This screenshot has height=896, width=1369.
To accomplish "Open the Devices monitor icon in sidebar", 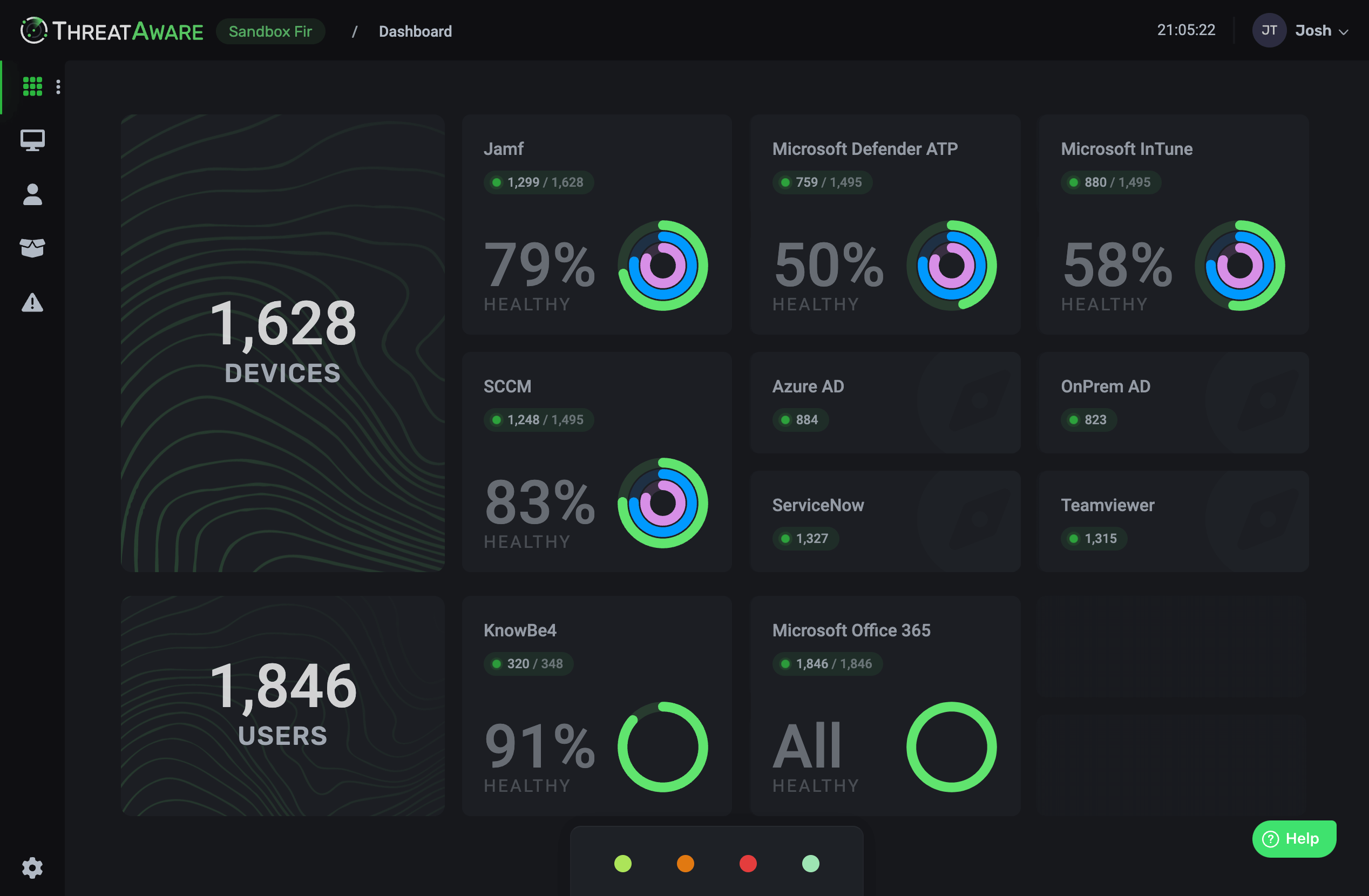I will pyautogui.click(x=32, y=140).
